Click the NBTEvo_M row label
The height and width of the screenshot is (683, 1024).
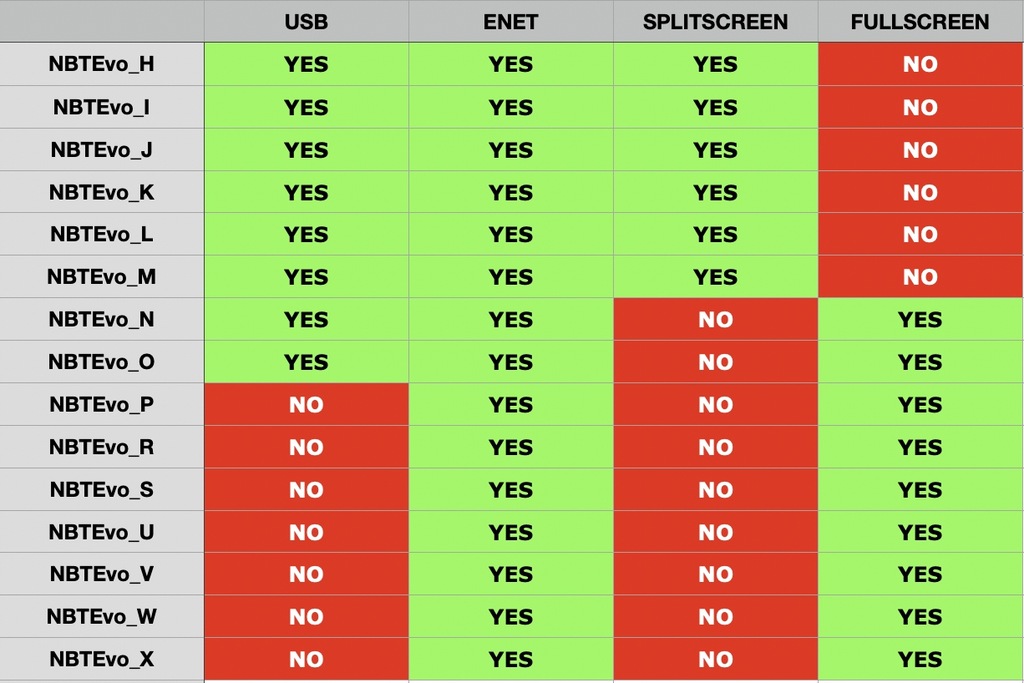coord(102,277)
